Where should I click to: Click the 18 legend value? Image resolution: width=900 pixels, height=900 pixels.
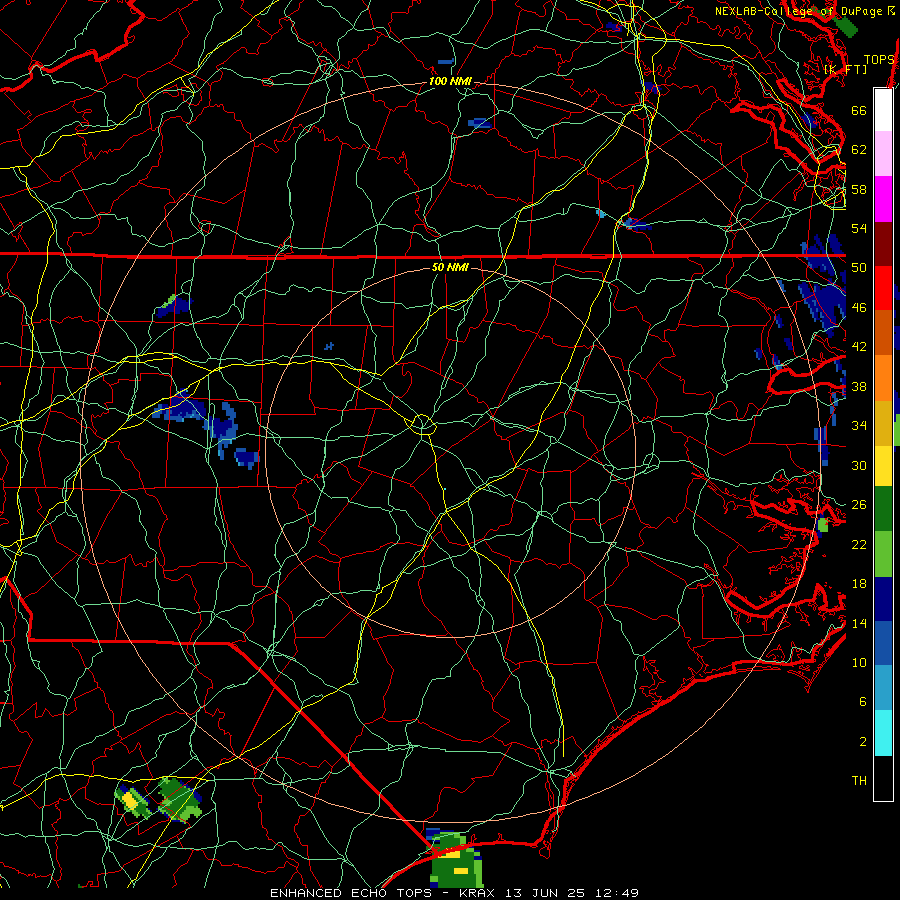859,584
